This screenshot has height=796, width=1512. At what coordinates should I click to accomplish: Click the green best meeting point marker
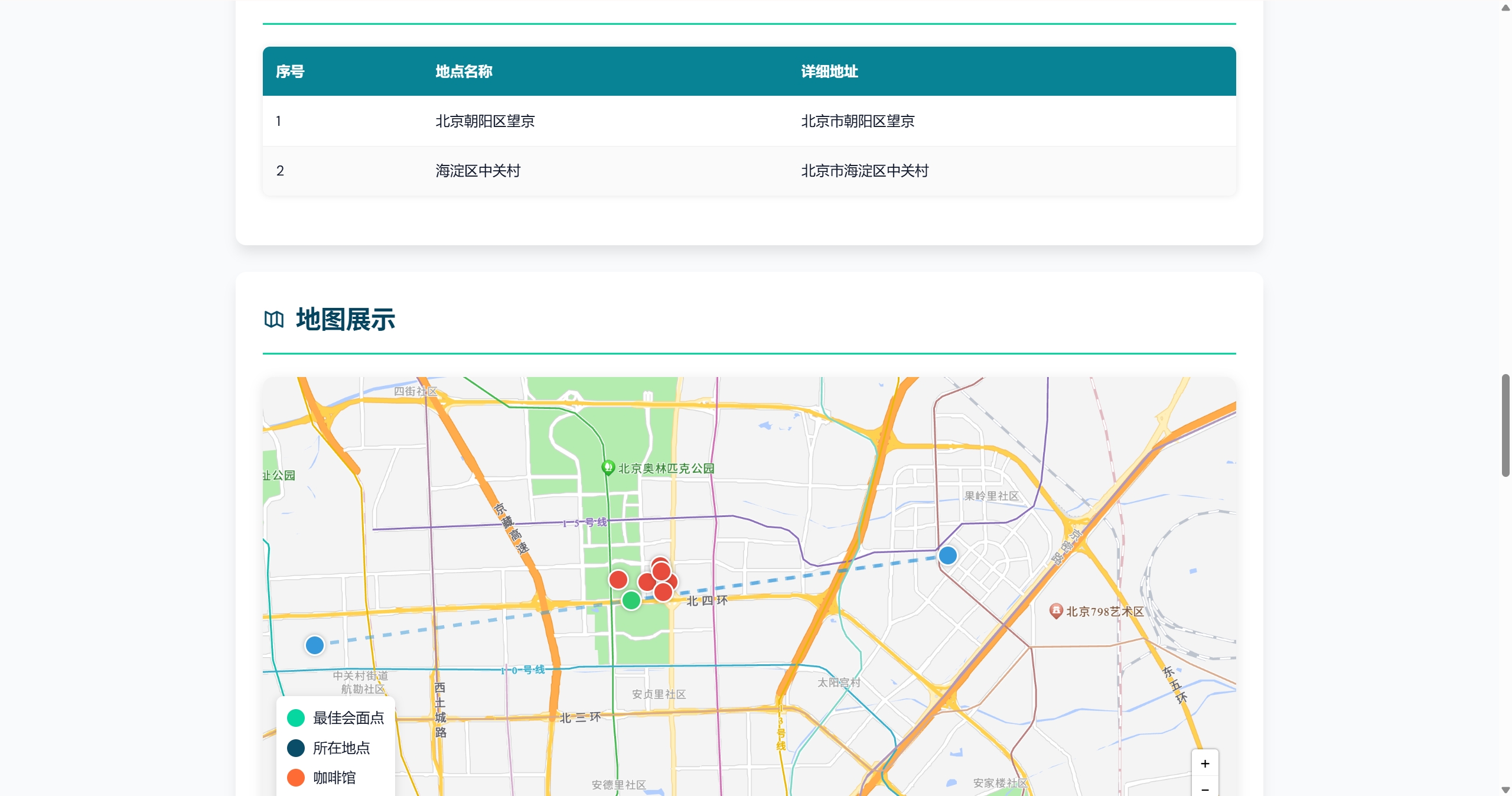(x=631, y=600)
